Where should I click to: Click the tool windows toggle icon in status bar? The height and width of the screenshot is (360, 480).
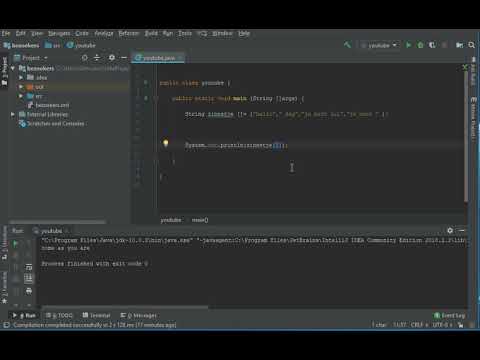coord(6,325)
